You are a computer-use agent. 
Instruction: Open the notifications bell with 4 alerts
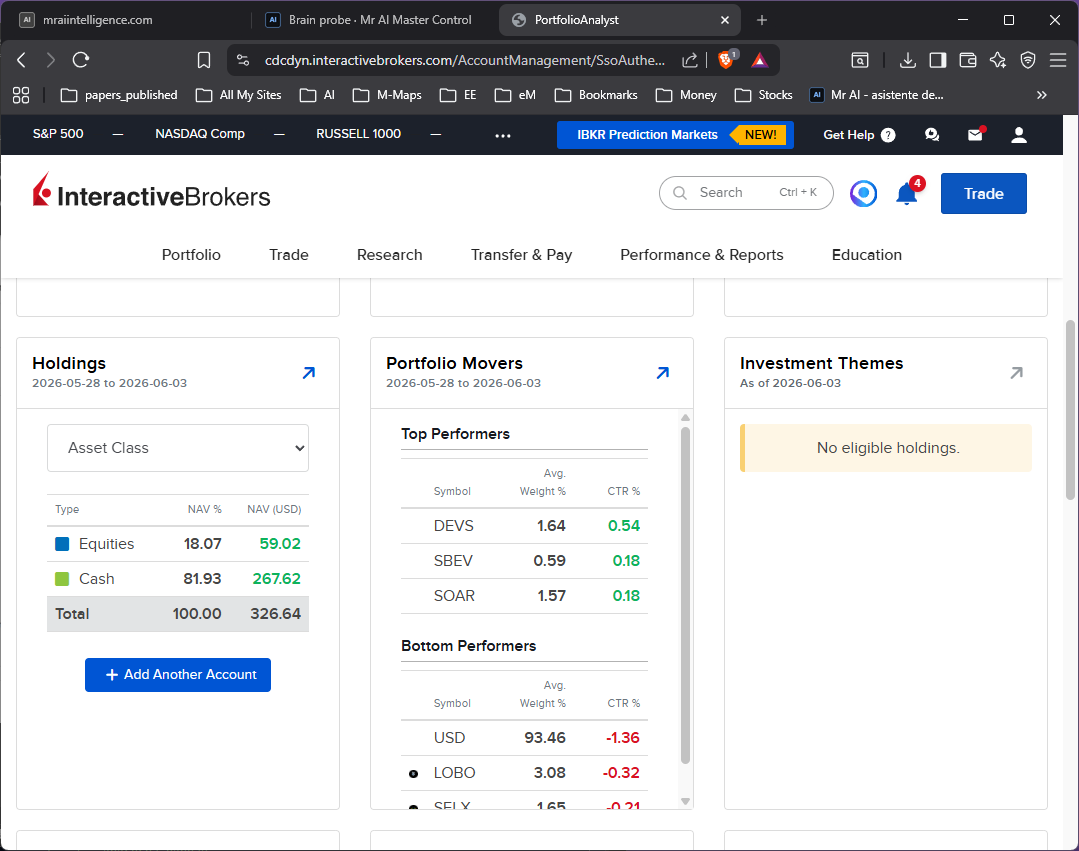908,193
